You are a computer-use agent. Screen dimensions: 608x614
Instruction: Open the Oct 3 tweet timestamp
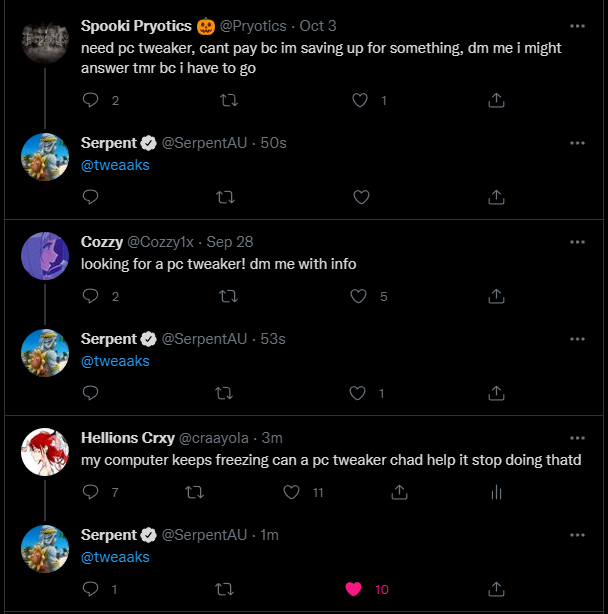point(318,26)
